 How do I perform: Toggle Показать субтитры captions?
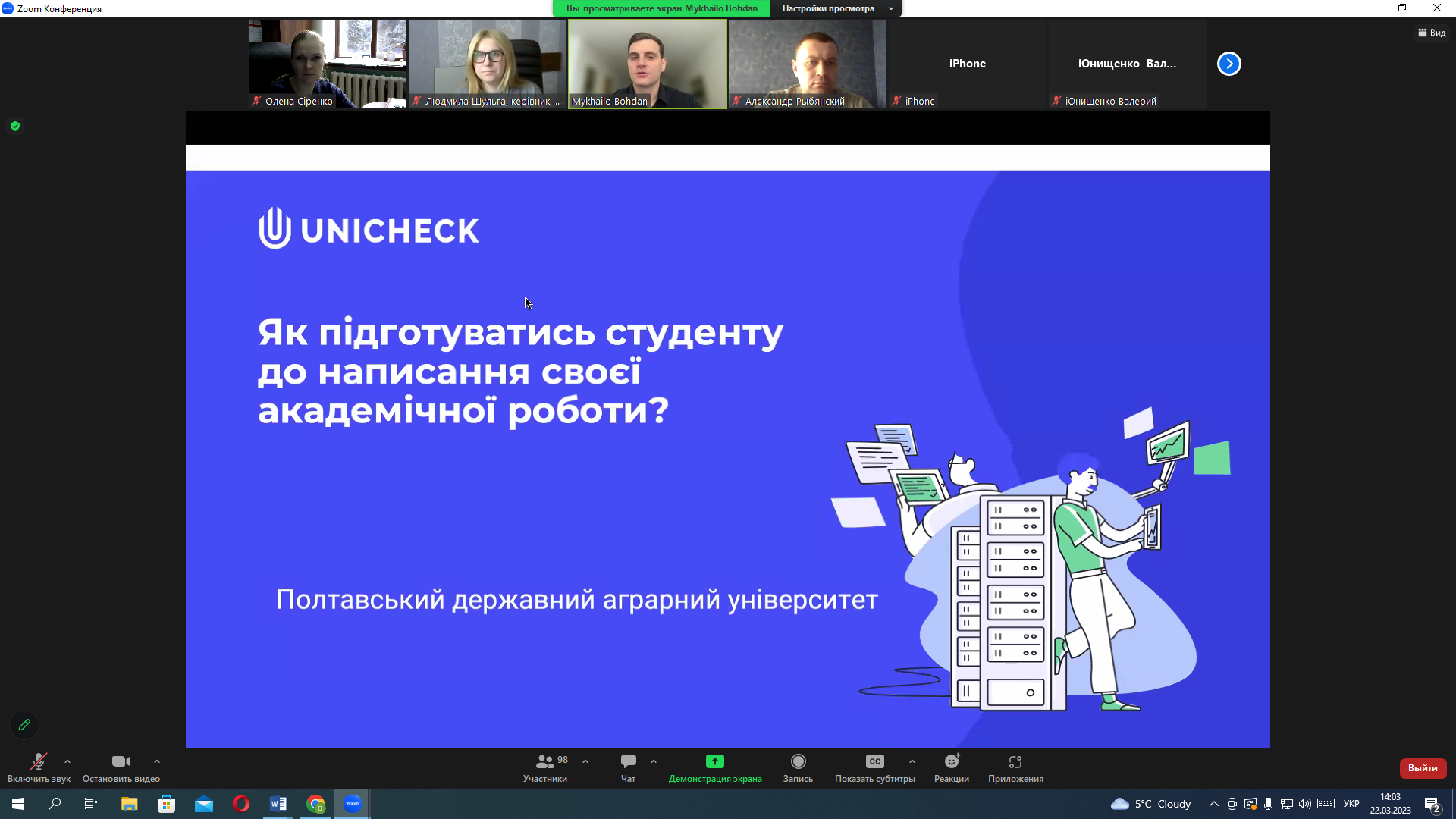point(875,767)
